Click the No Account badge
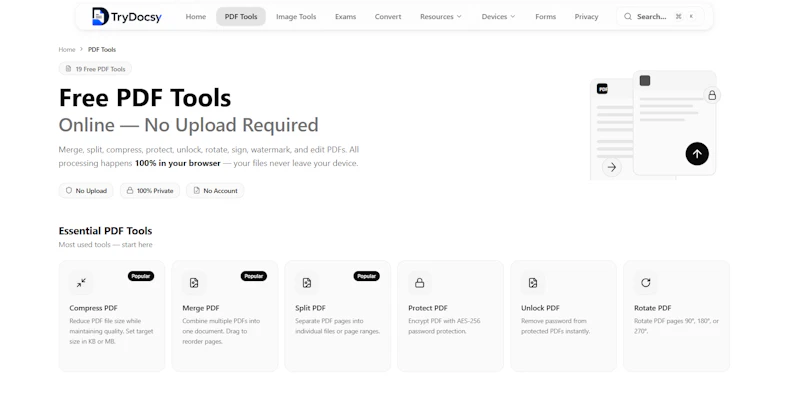This screenshot has height=394, width=800. [x=215, y=191]
